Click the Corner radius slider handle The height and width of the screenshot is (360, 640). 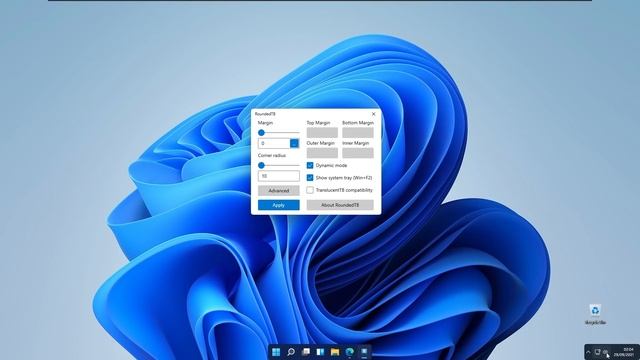pyautogui.click(x=261, y=165)
